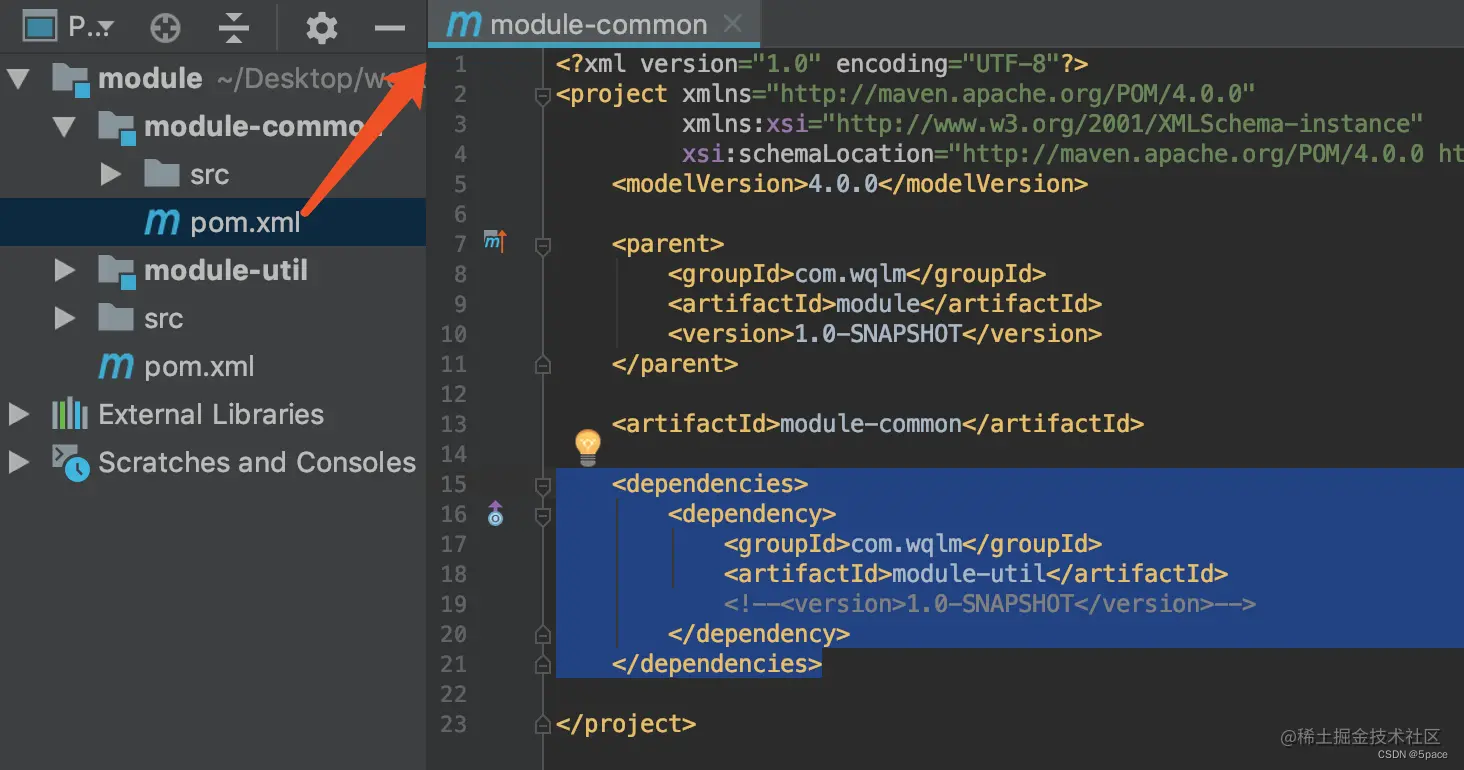Expand External Libraries node
The image size is (1464, 770).
18,414
